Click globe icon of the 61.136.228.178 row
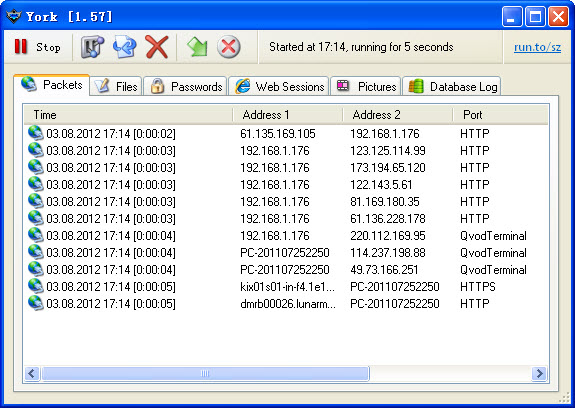The image size is (575, 408). [36, 218]
